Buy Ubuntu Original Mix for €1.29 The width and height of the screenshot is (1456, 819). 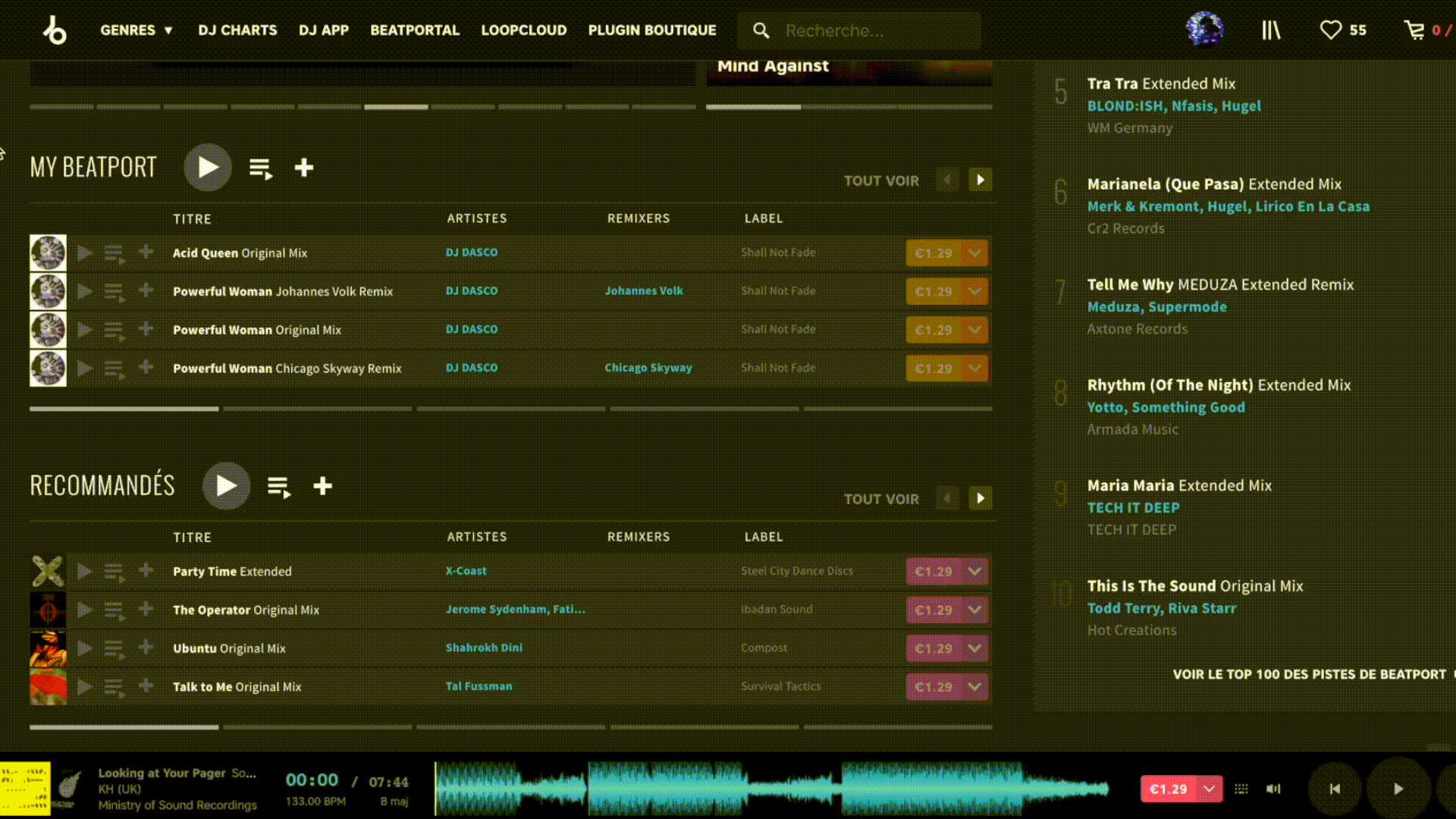pyautogui.click(x=933, y=648)
